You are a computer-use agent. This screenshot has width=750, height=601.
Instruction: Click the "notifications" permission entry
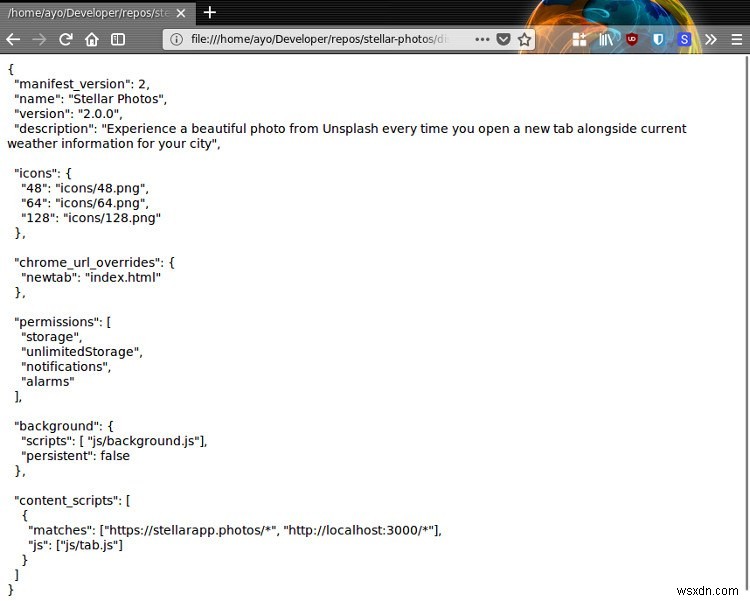66,367
